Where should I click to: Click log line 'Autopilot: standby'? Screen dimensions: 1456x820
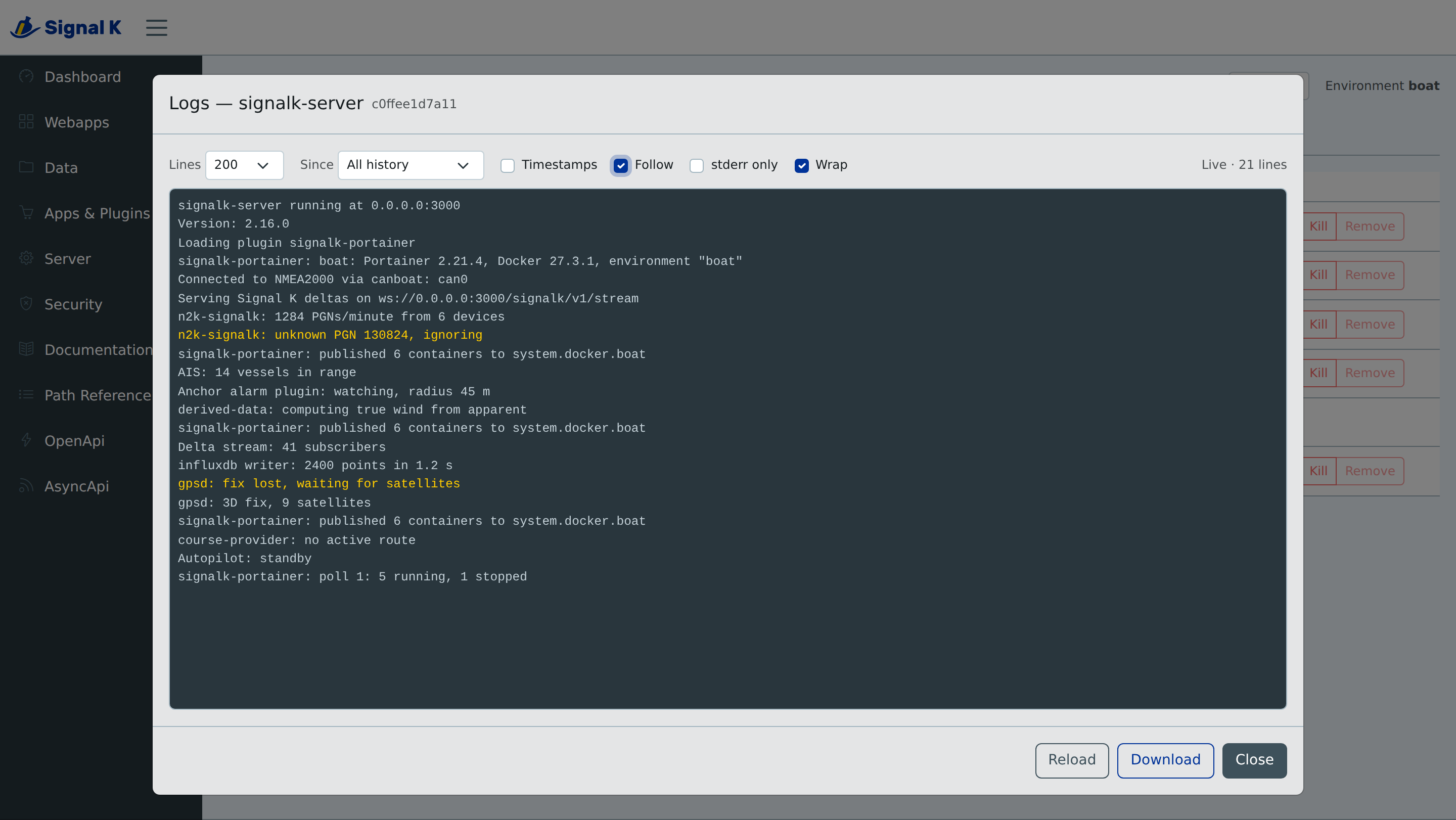click(x=245, y=558)
